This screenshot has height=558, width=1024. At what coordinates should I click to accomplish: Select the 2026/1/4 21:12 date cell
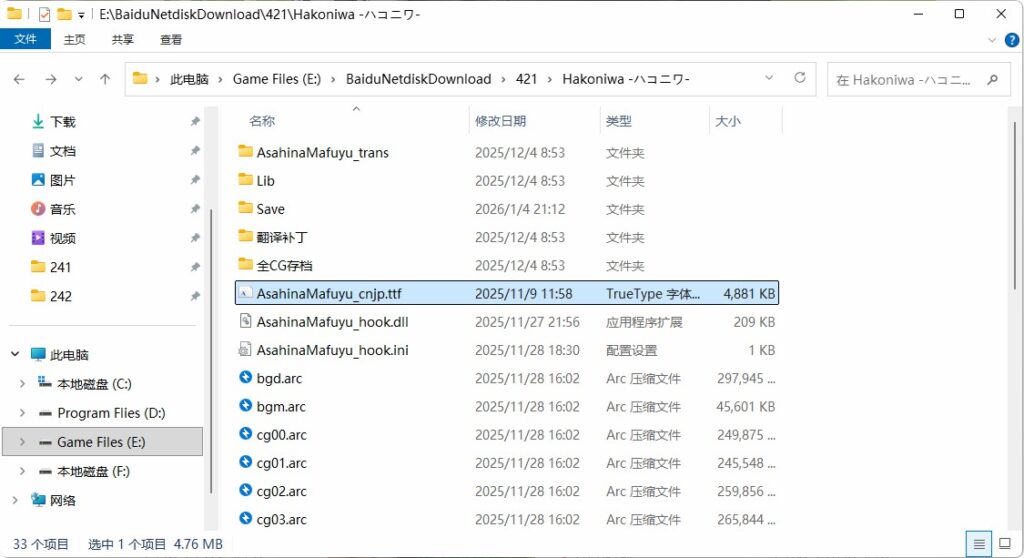pos(520,209)
